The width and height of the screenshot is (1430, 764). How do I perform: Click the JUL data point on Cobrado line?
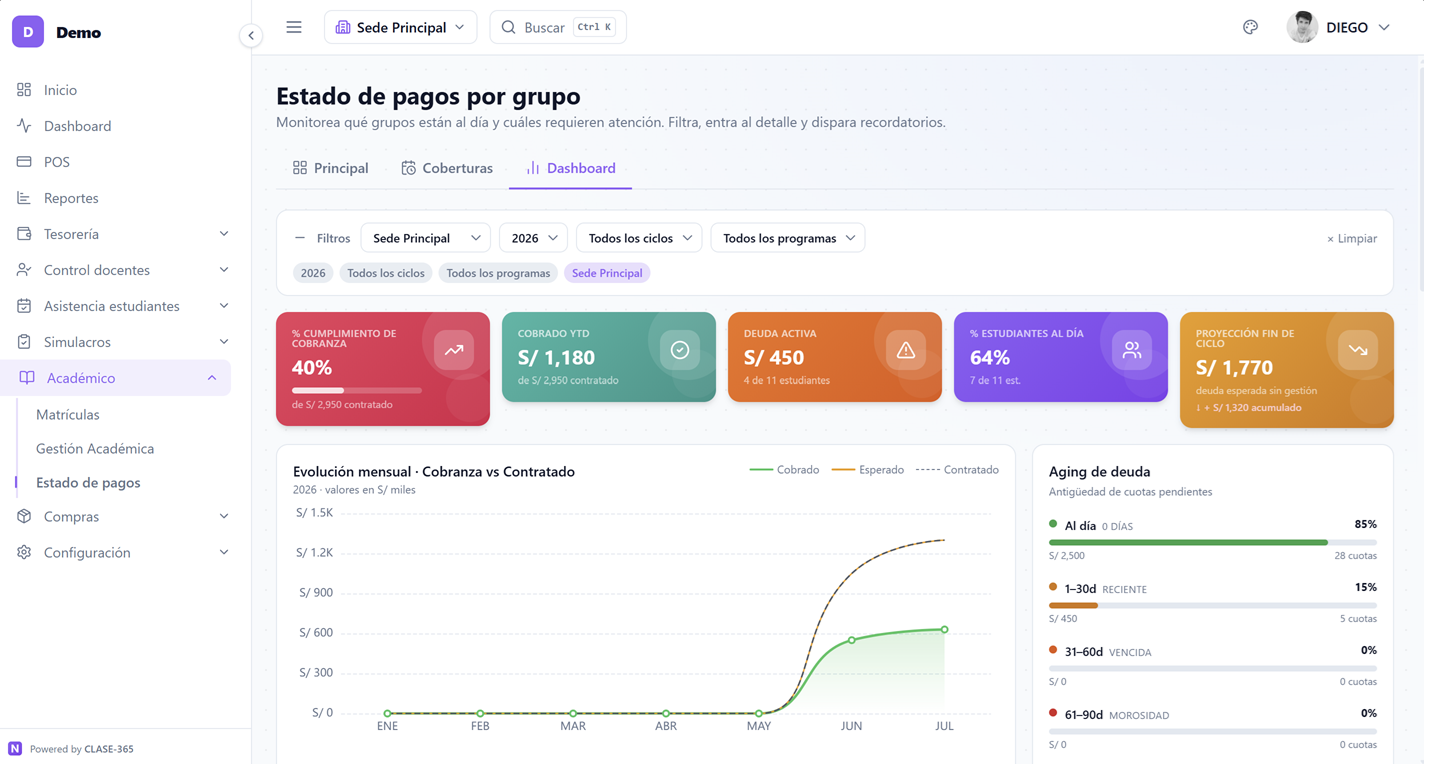(945, 630)
